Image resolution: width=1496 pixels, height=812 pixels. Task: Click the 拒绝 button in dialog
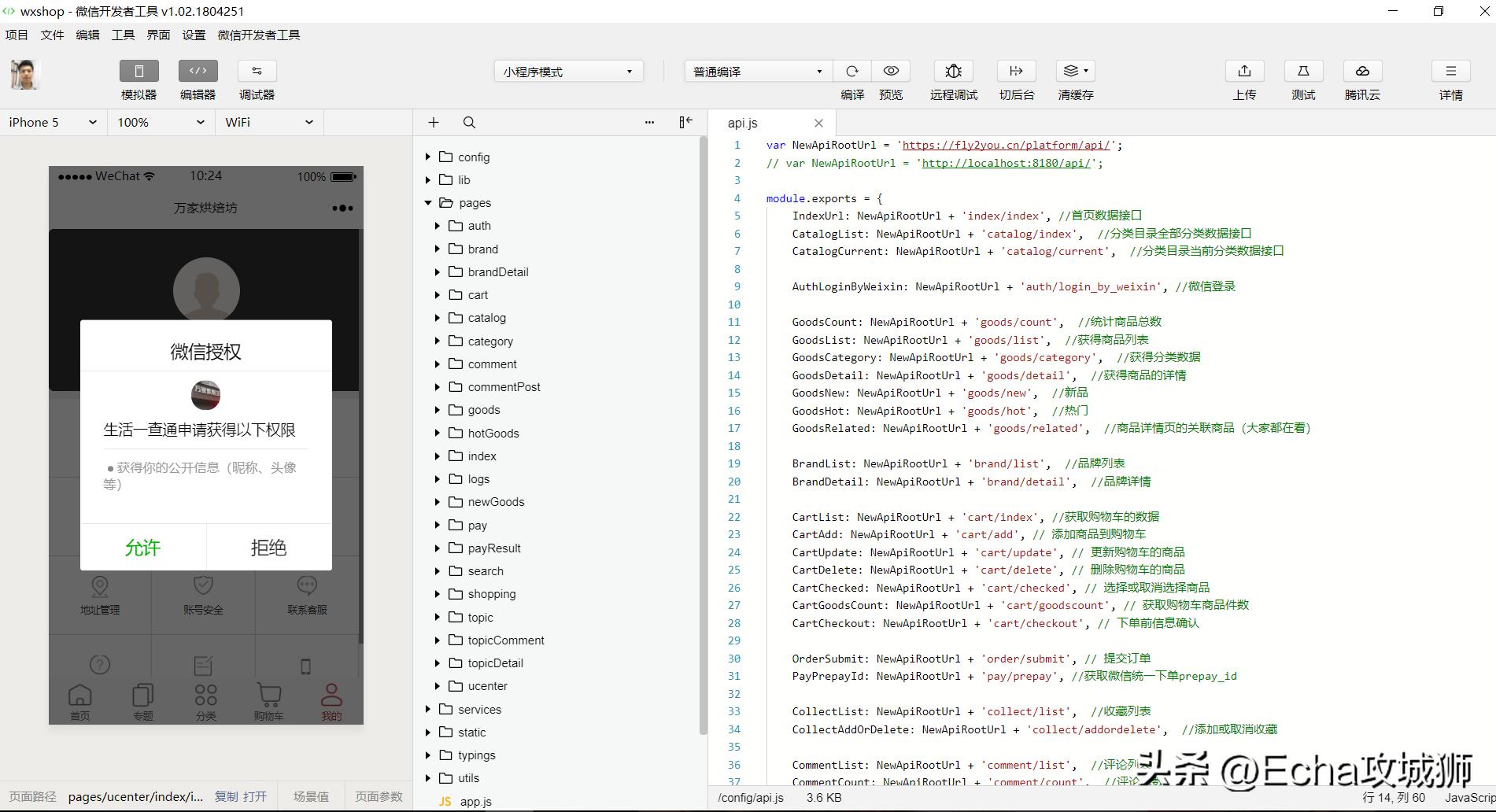point(268,548)
